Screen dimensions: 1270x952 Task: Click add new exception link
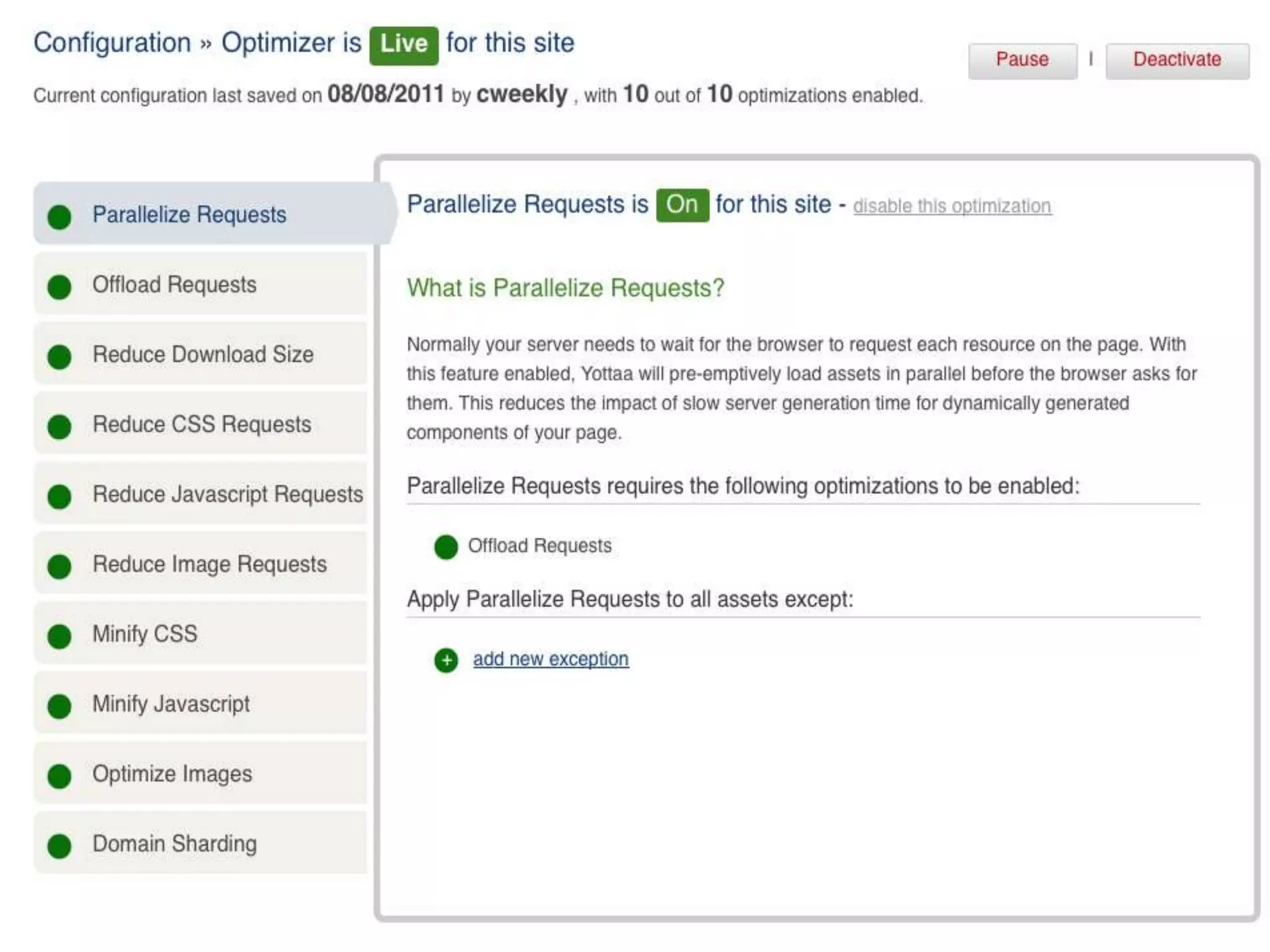[551, 659]
